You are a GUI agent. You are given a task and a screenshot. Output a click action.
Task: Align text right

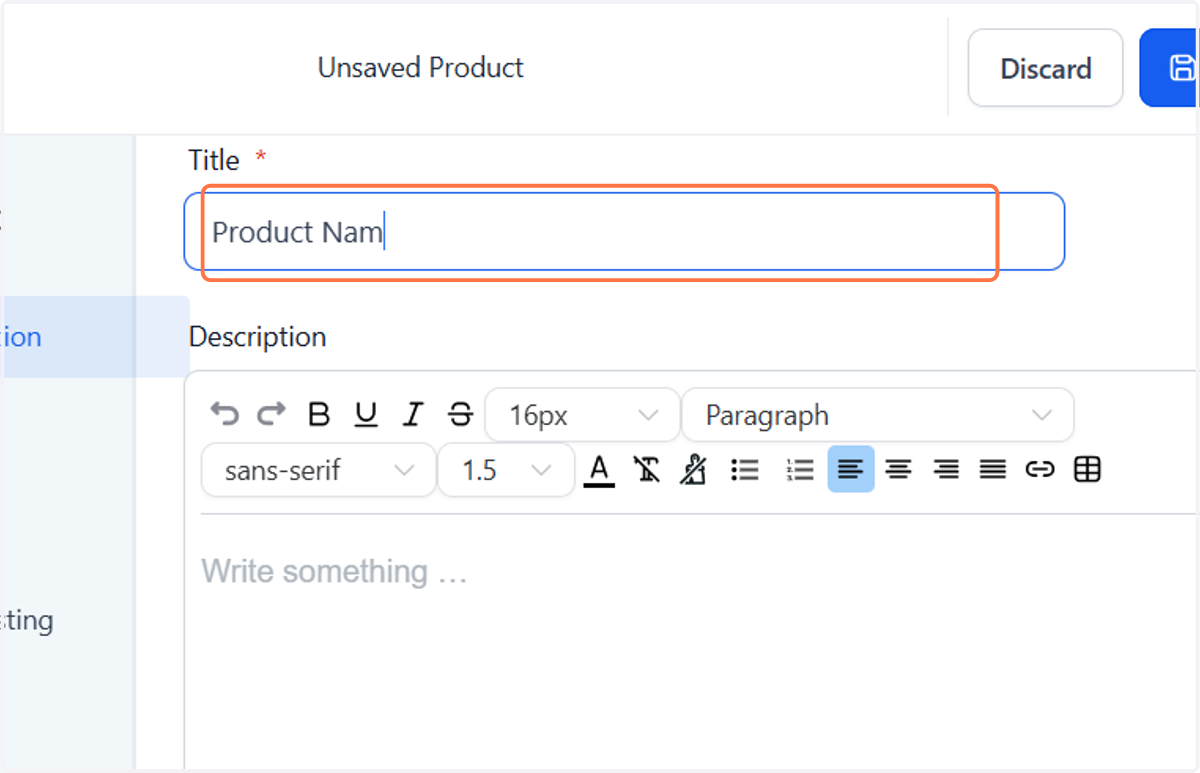[946, 470]
